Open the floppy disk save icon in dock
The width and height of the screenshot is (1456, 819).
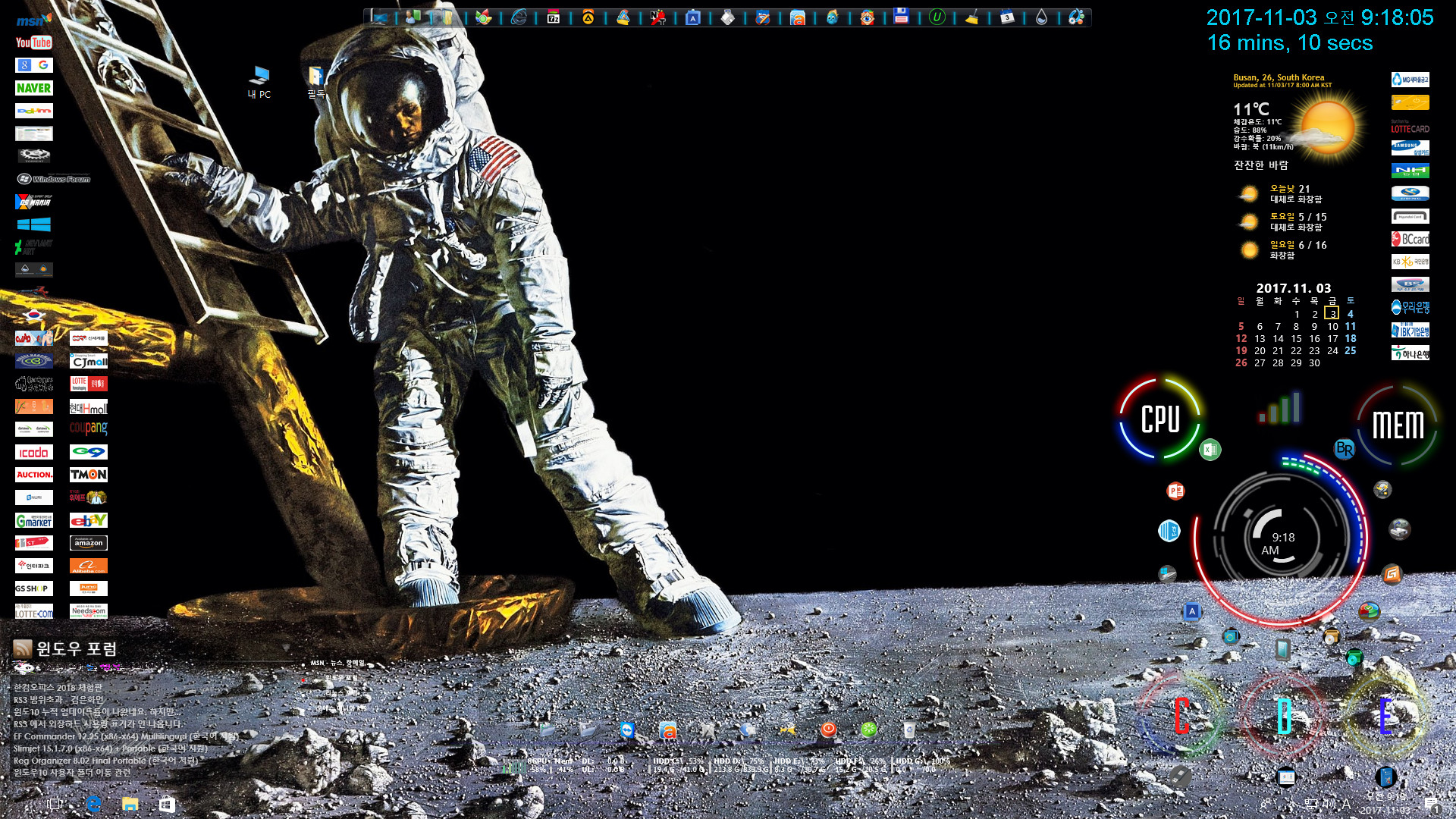(901, 17)
